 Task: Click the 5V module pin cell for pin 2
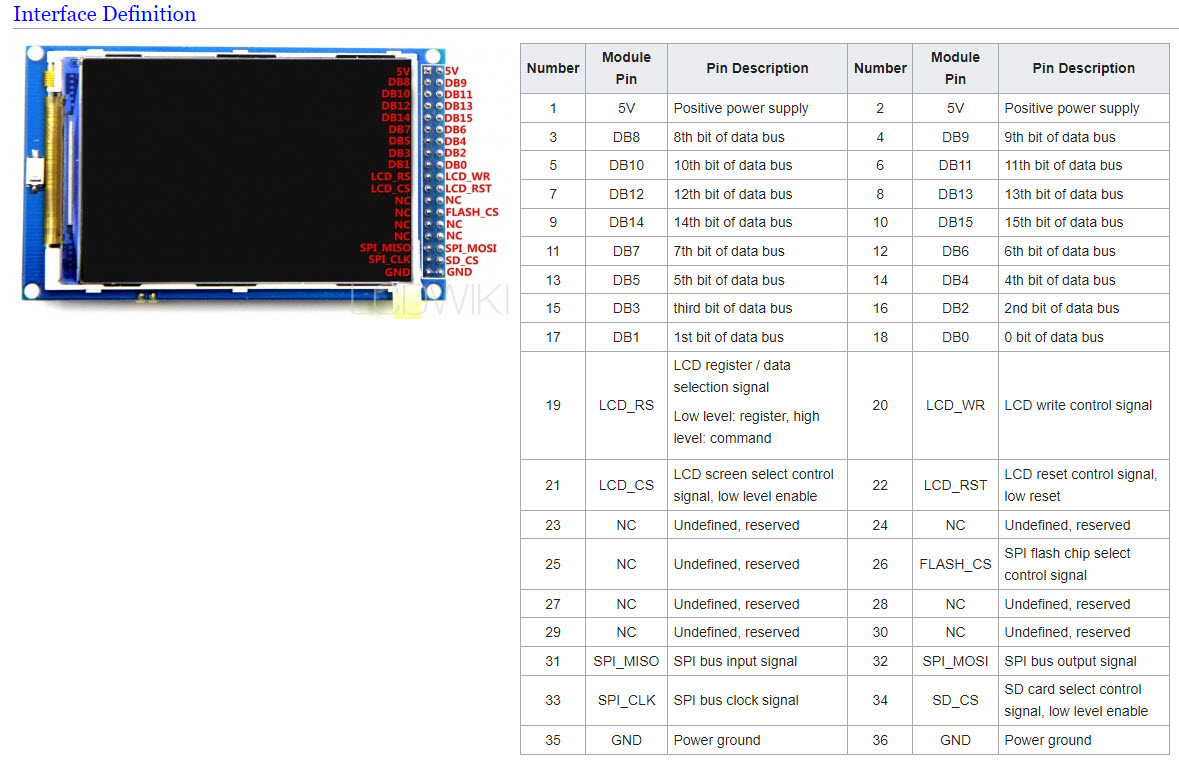(x=955, y=108)
